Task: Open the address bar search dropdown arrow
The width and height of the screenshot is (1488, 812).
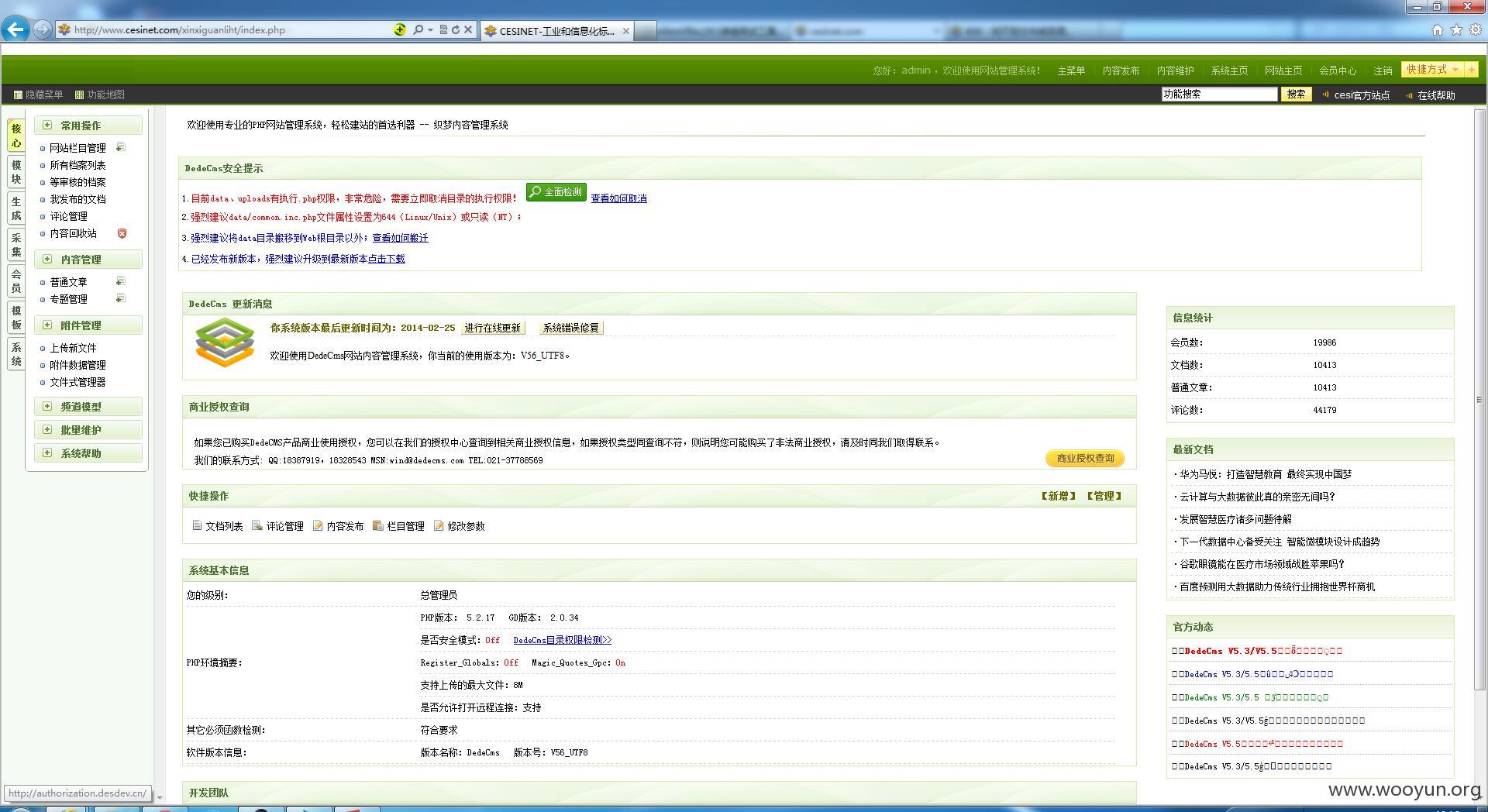Action: 430,29
